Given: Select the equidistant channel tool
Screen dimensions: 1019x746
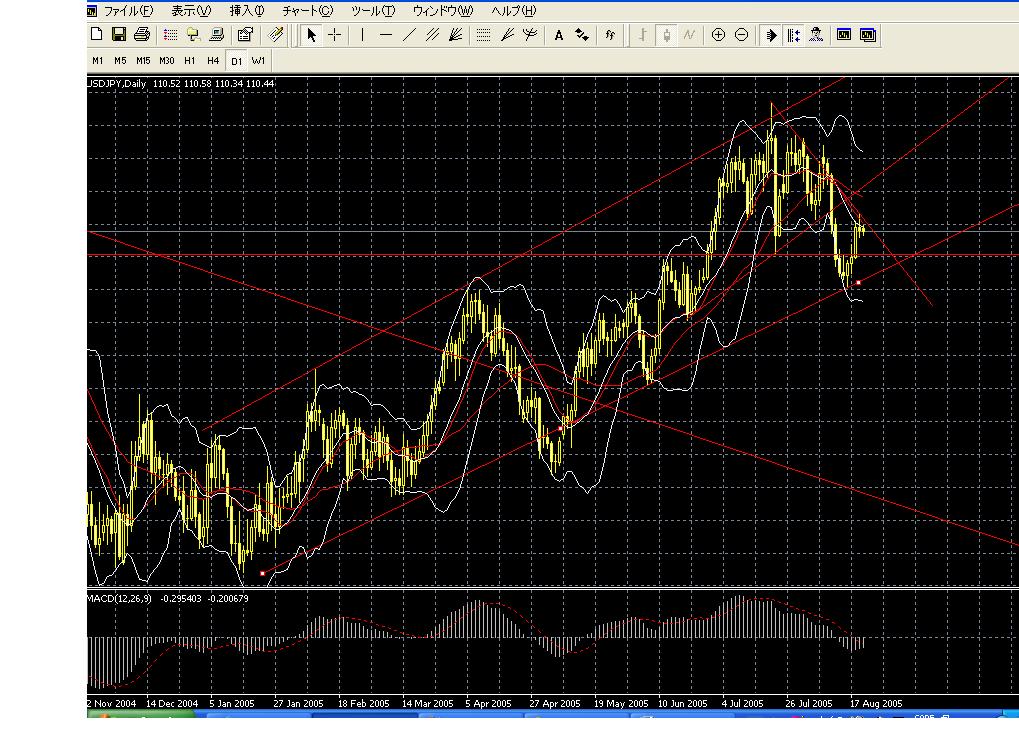Looking at the screenshot, I should [431, 35].
